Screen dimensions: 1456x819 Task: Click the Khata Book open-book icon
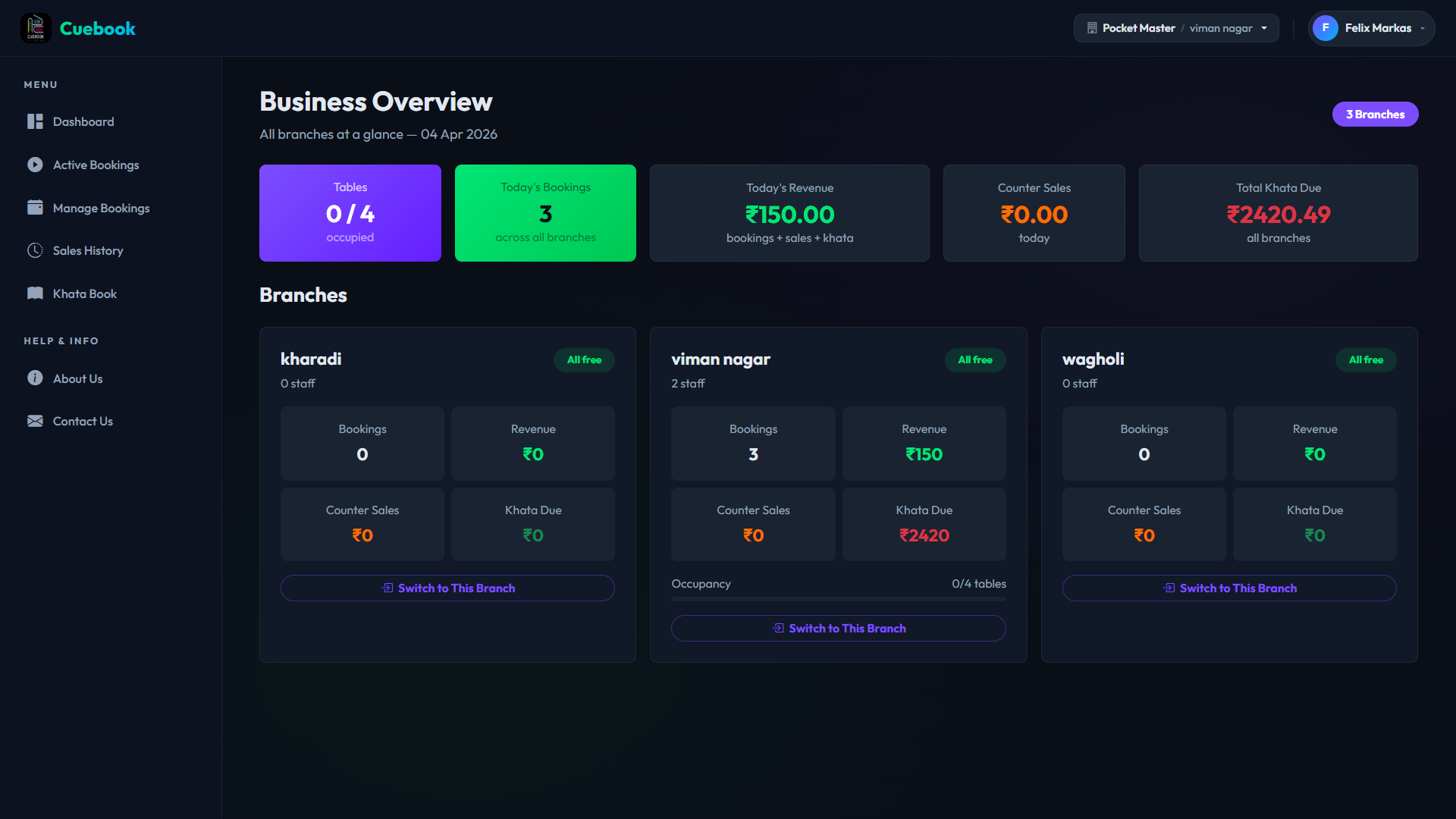[35, 293]
